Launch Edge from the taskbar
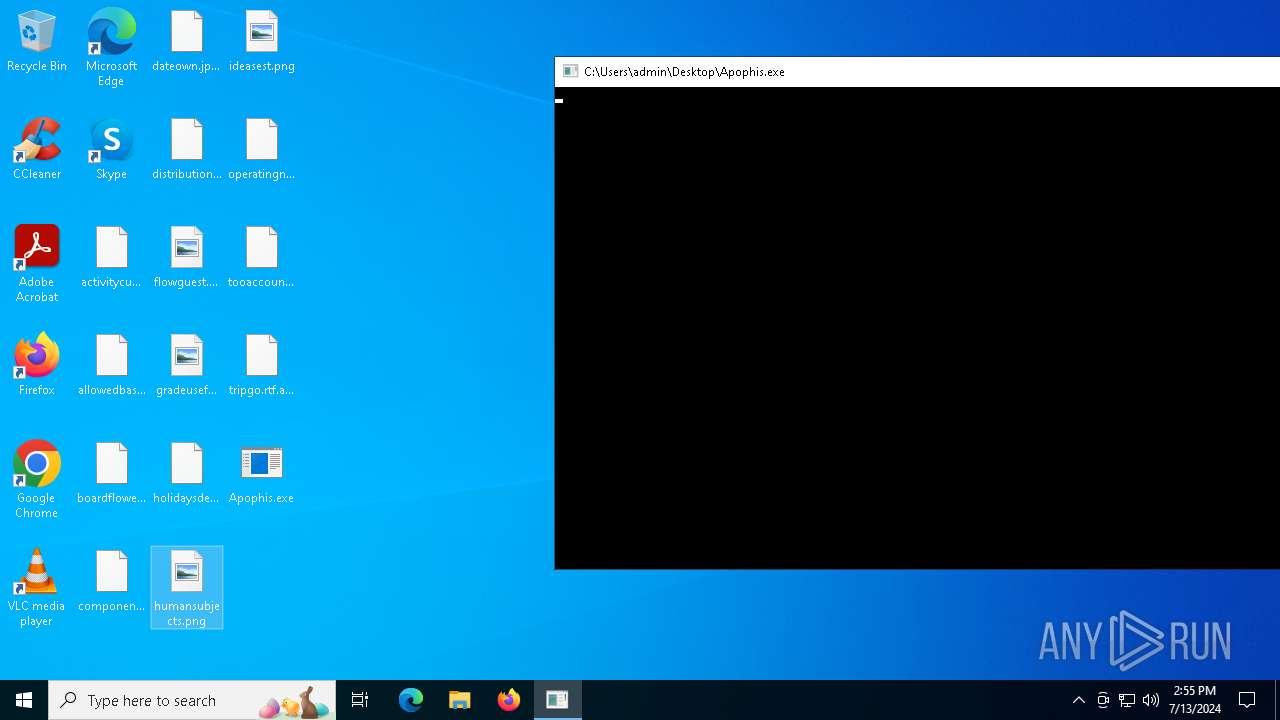 point(411,700)
